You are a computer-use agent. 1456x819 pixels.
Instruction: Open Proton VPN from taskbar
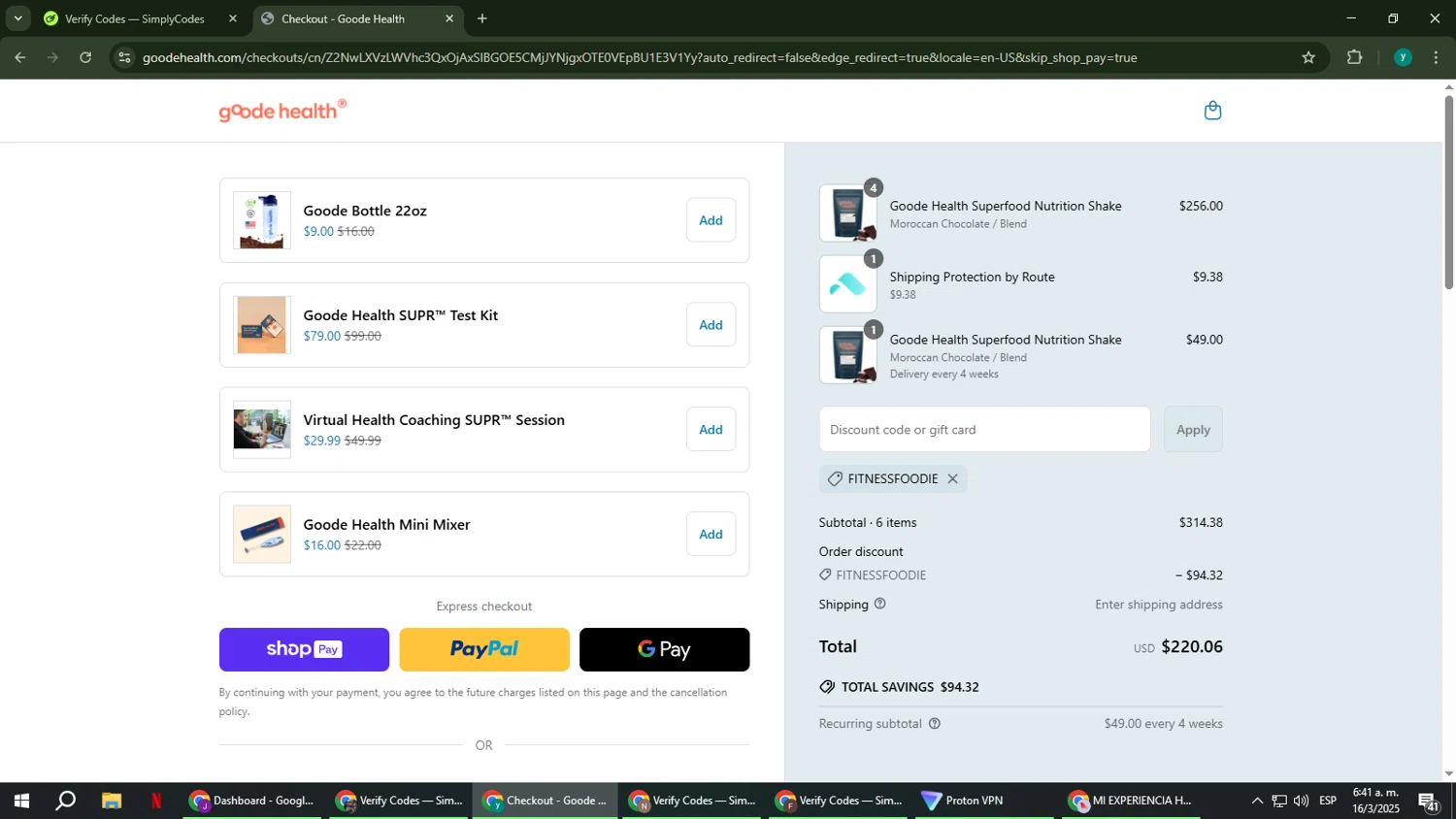[982, 802]
